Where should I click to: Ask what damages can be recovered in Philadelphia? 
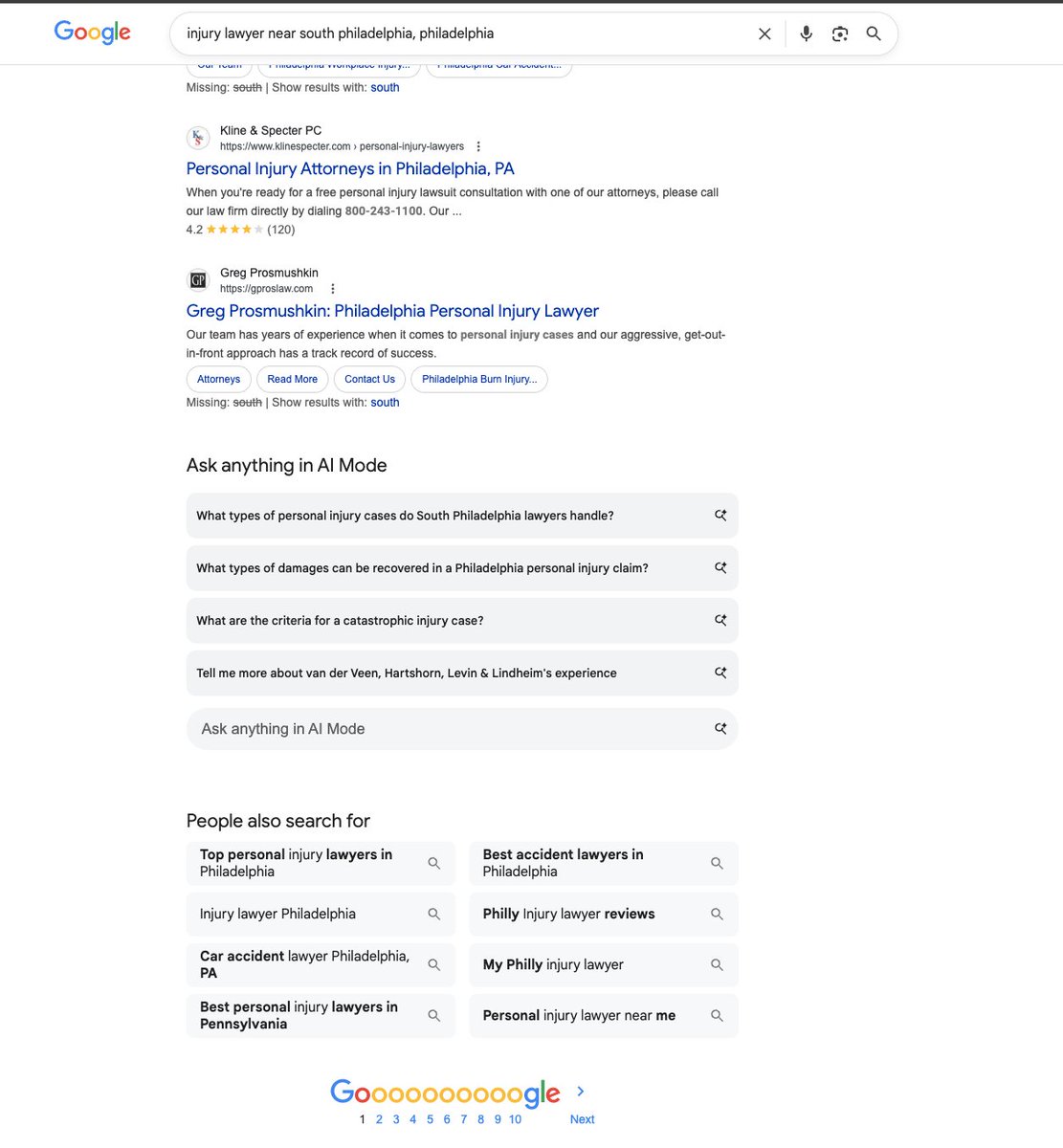(462, 567)
